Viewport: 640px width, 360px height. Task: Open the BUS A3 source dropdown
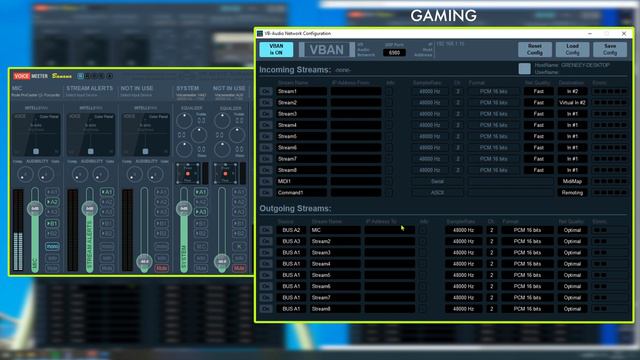(x=291, y=241)
